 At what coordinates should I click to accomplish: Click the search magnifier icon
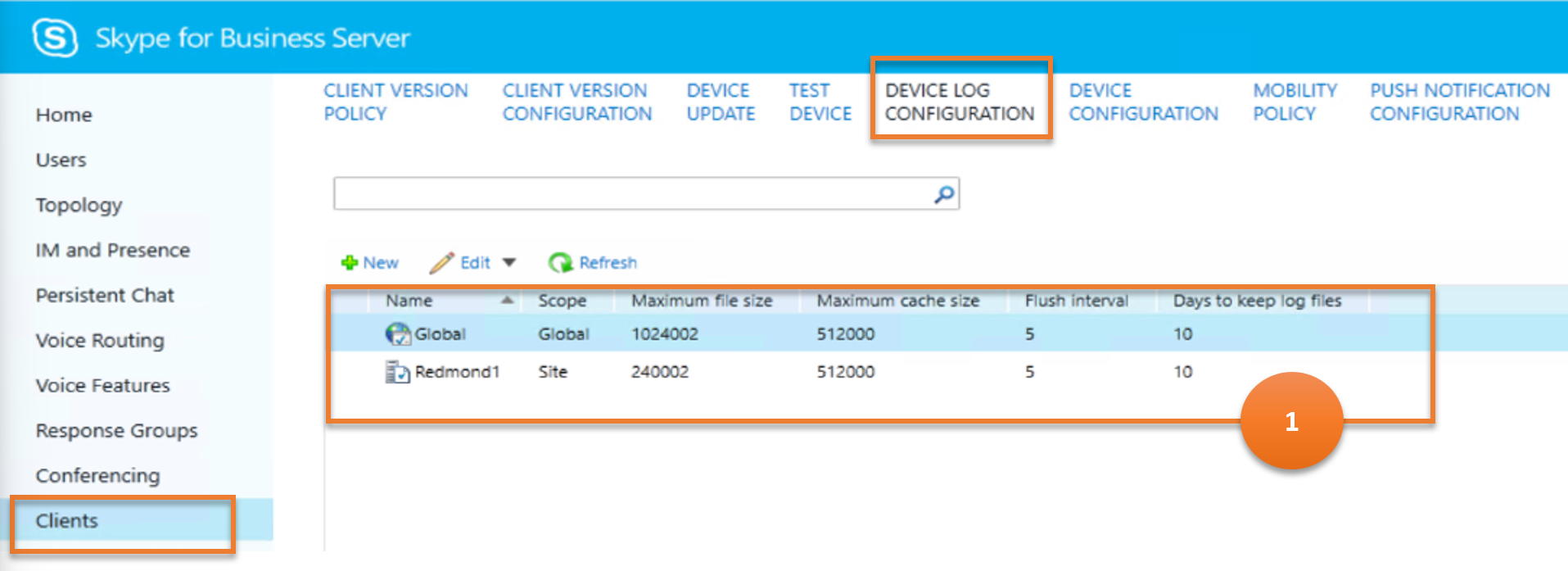(944, 194)
